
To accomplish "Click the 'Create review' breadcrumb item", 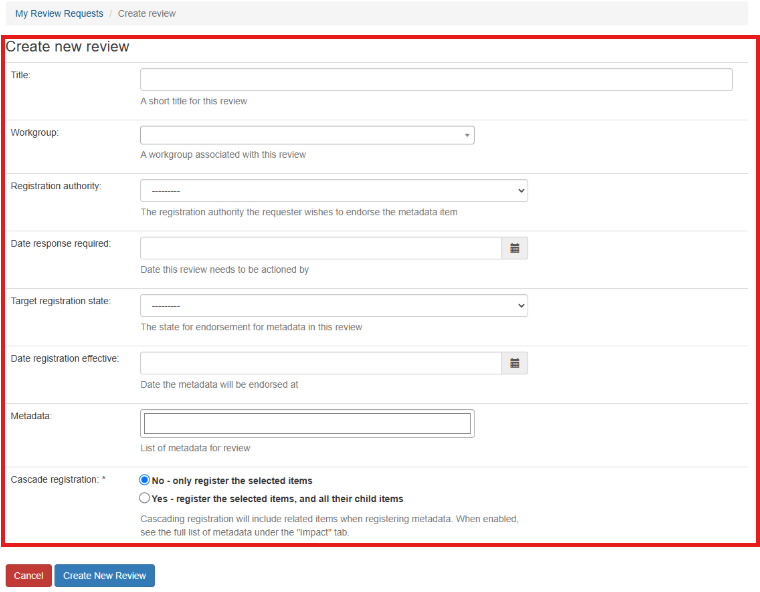I will (147, 13).
